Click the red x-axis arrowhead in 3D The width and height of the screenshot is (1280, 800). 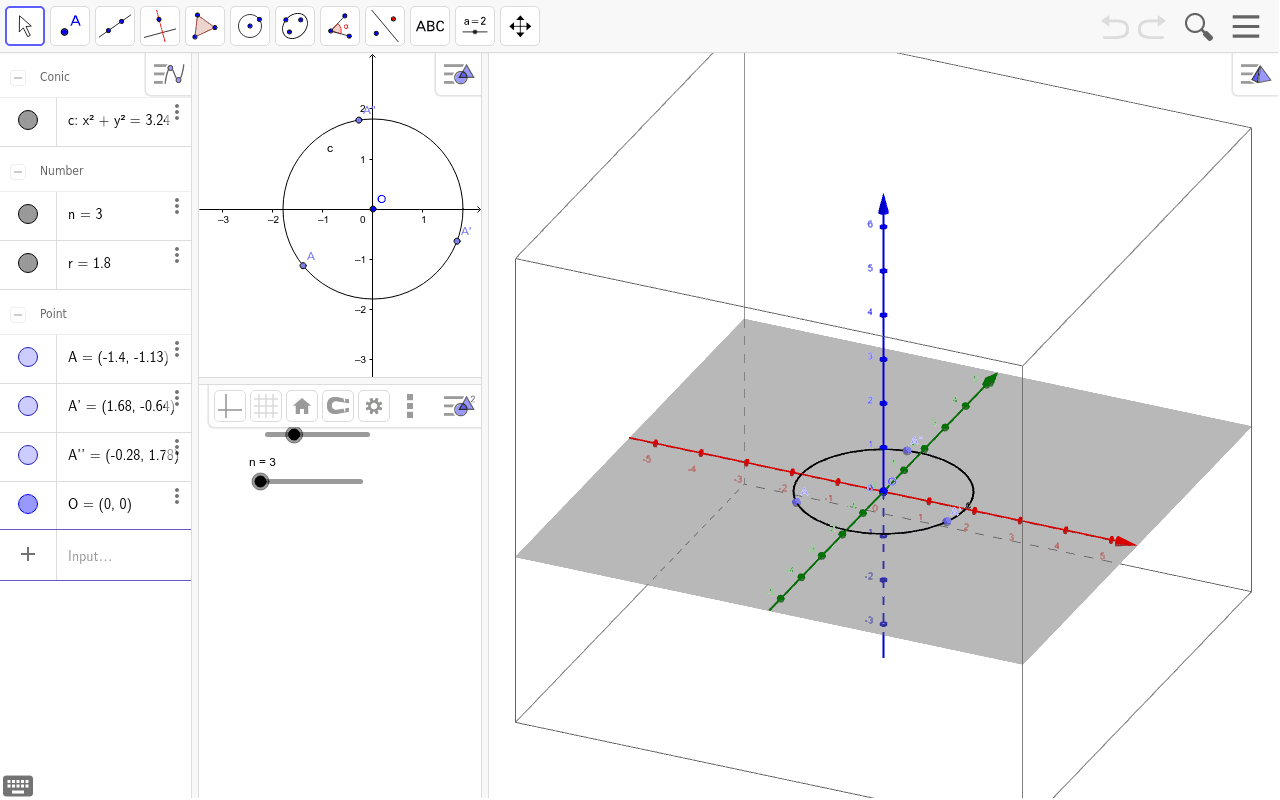pos(1125,542)
